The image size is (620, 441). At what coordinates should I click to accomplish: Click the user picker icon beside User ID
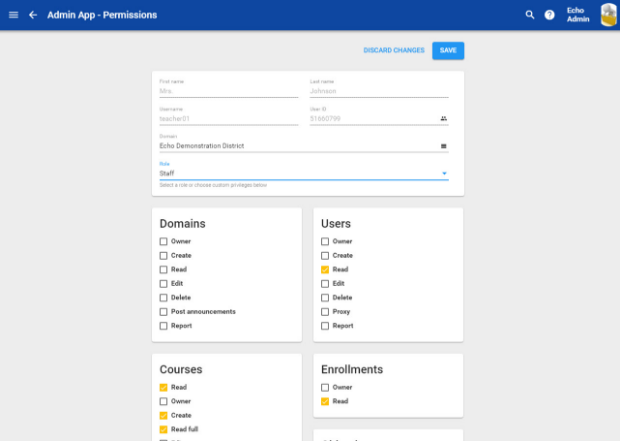click(x=443, y=118)
